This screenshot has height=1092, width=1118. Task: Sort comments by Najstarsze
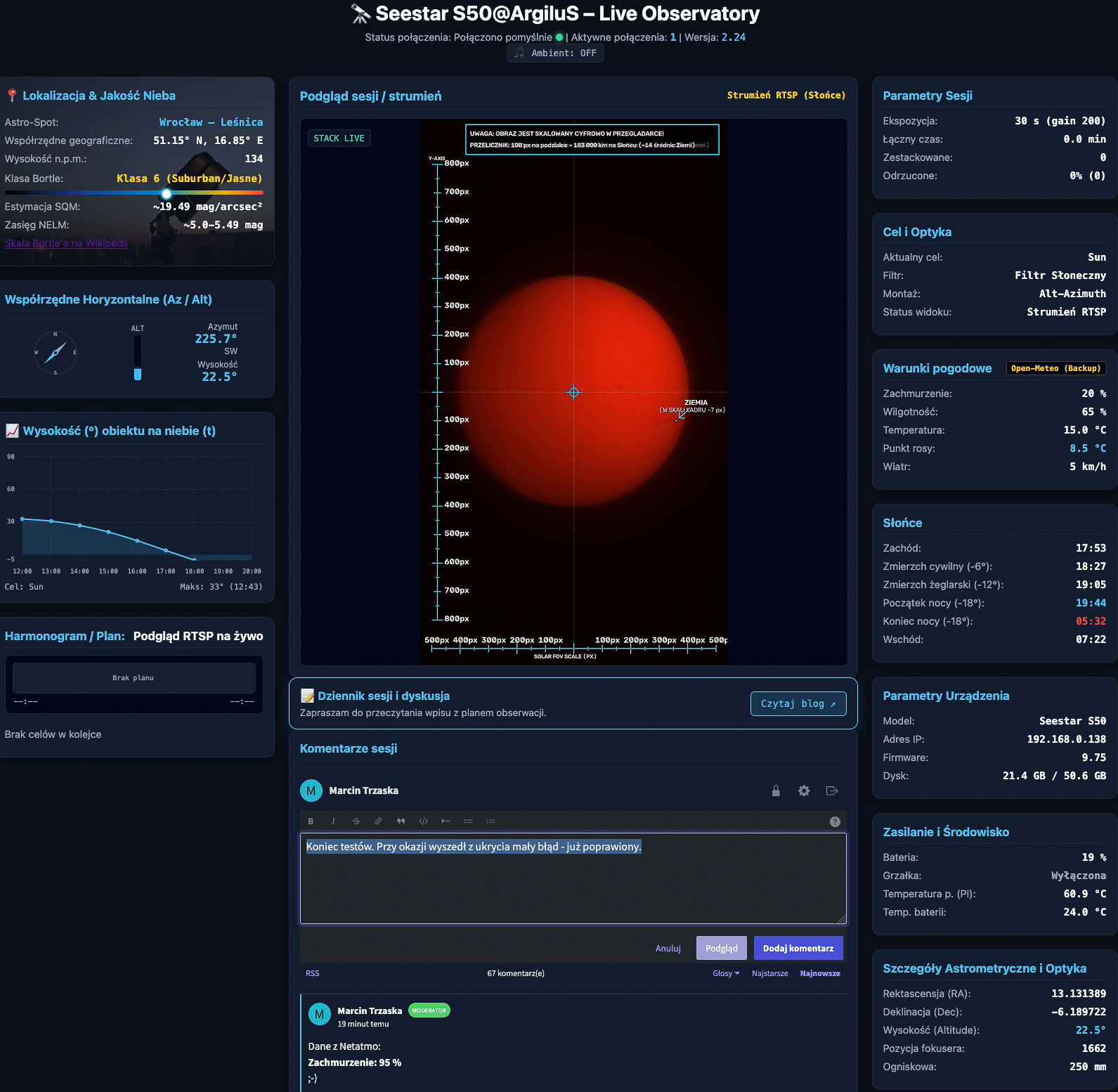pyautogui.click(x=769, y=973)
